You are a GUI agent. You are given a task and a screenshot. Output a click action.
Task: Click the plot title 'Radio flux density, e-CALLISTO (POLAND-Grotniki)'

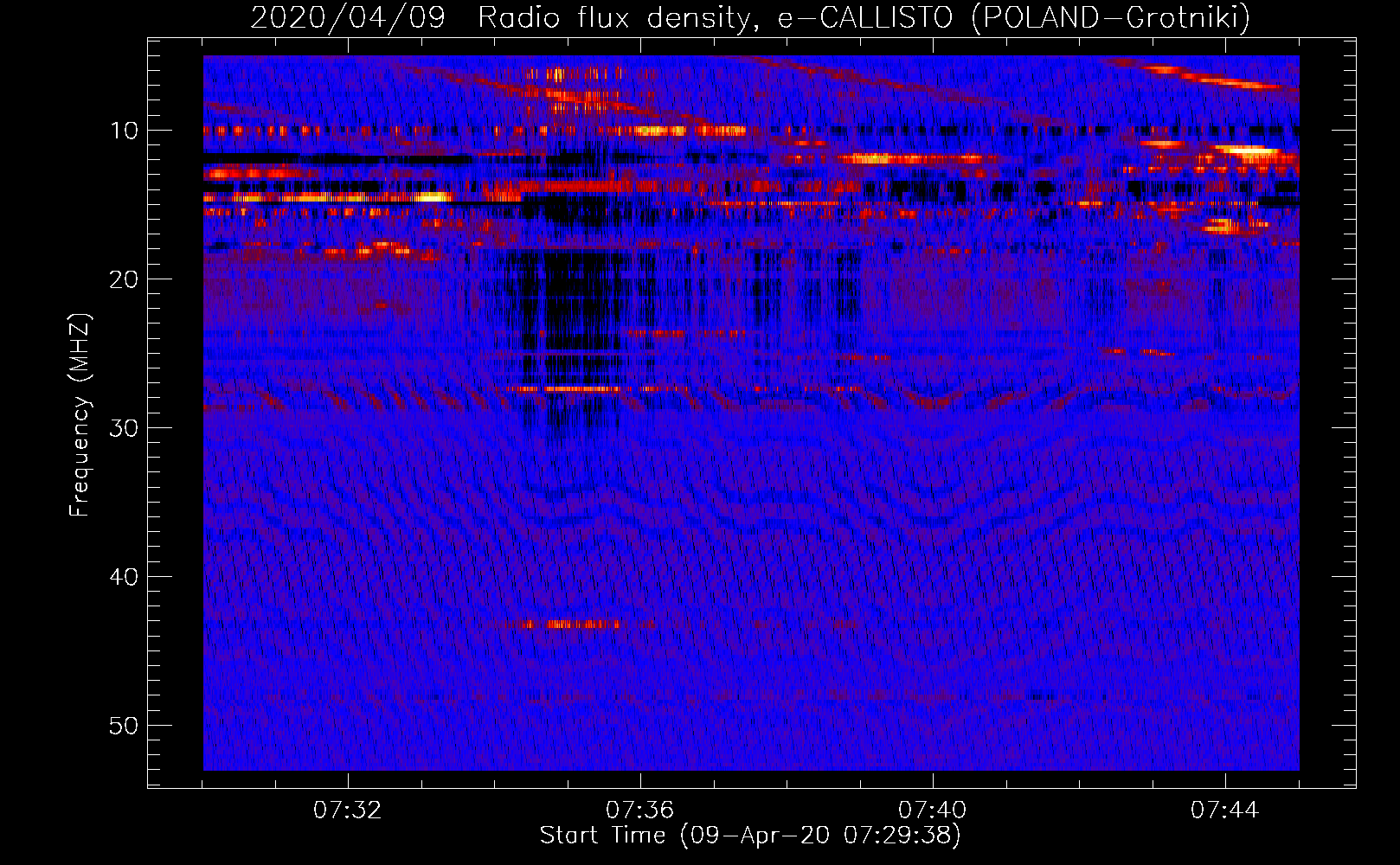click(864, 17)
